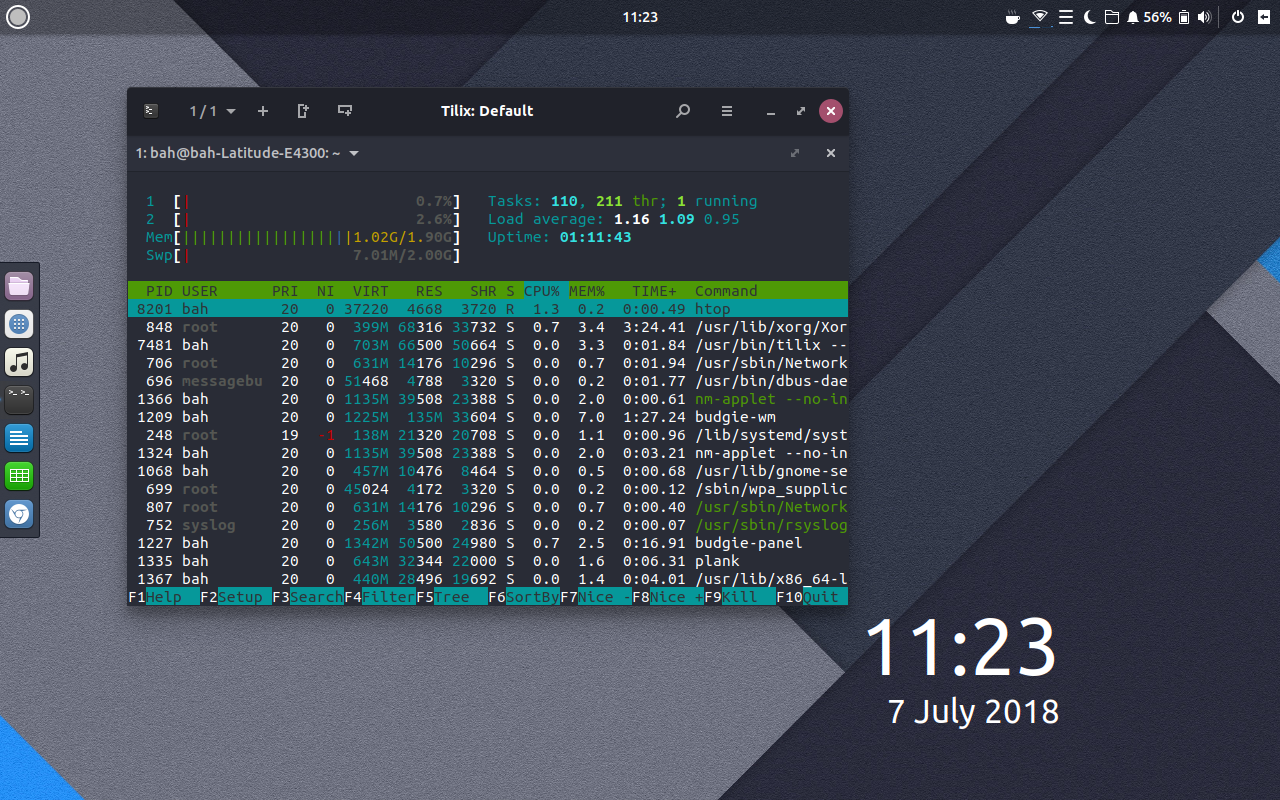Open Files from the dock

pos(19,286)
